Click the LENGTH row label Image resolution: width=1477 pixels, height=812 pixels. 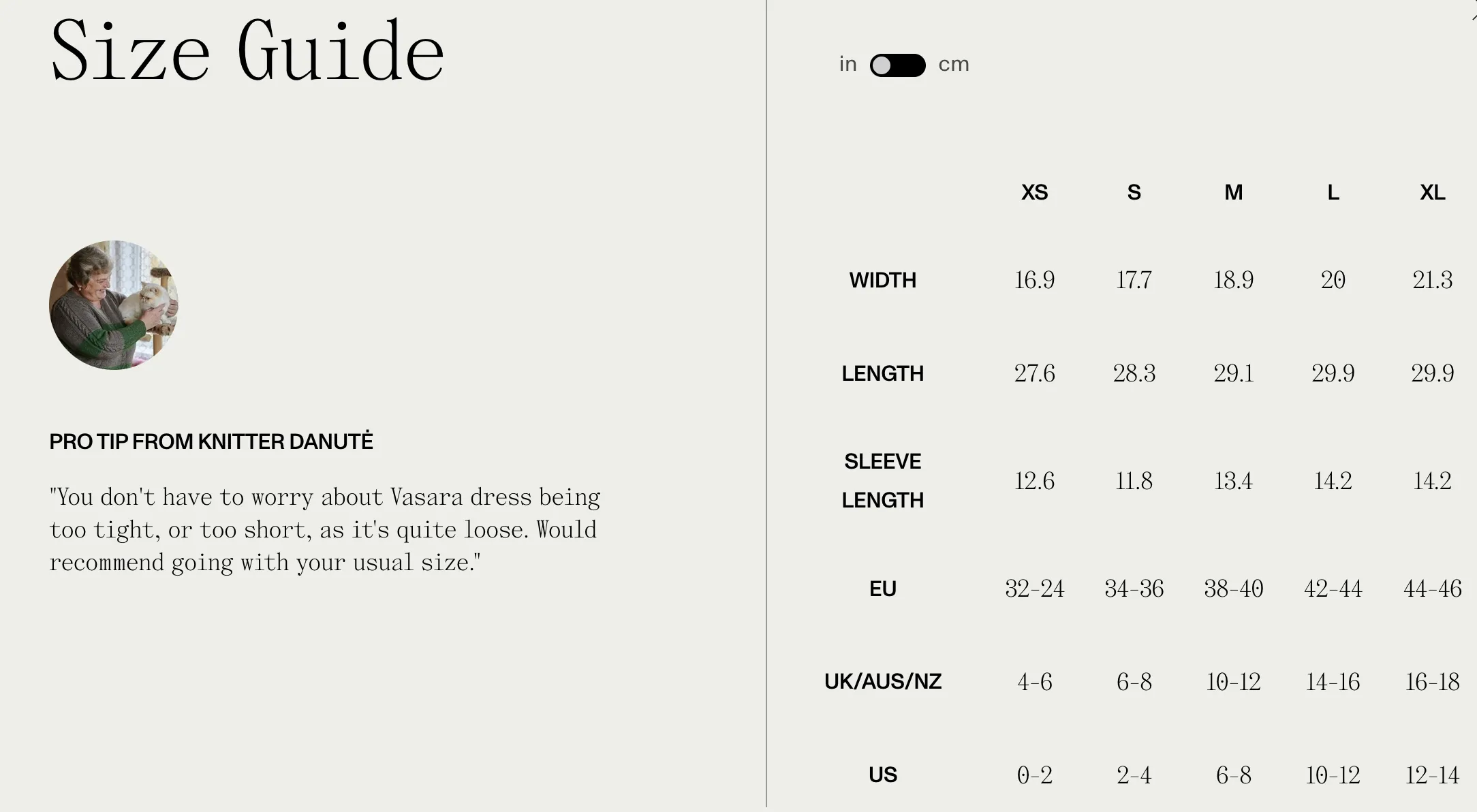[882, 373]
